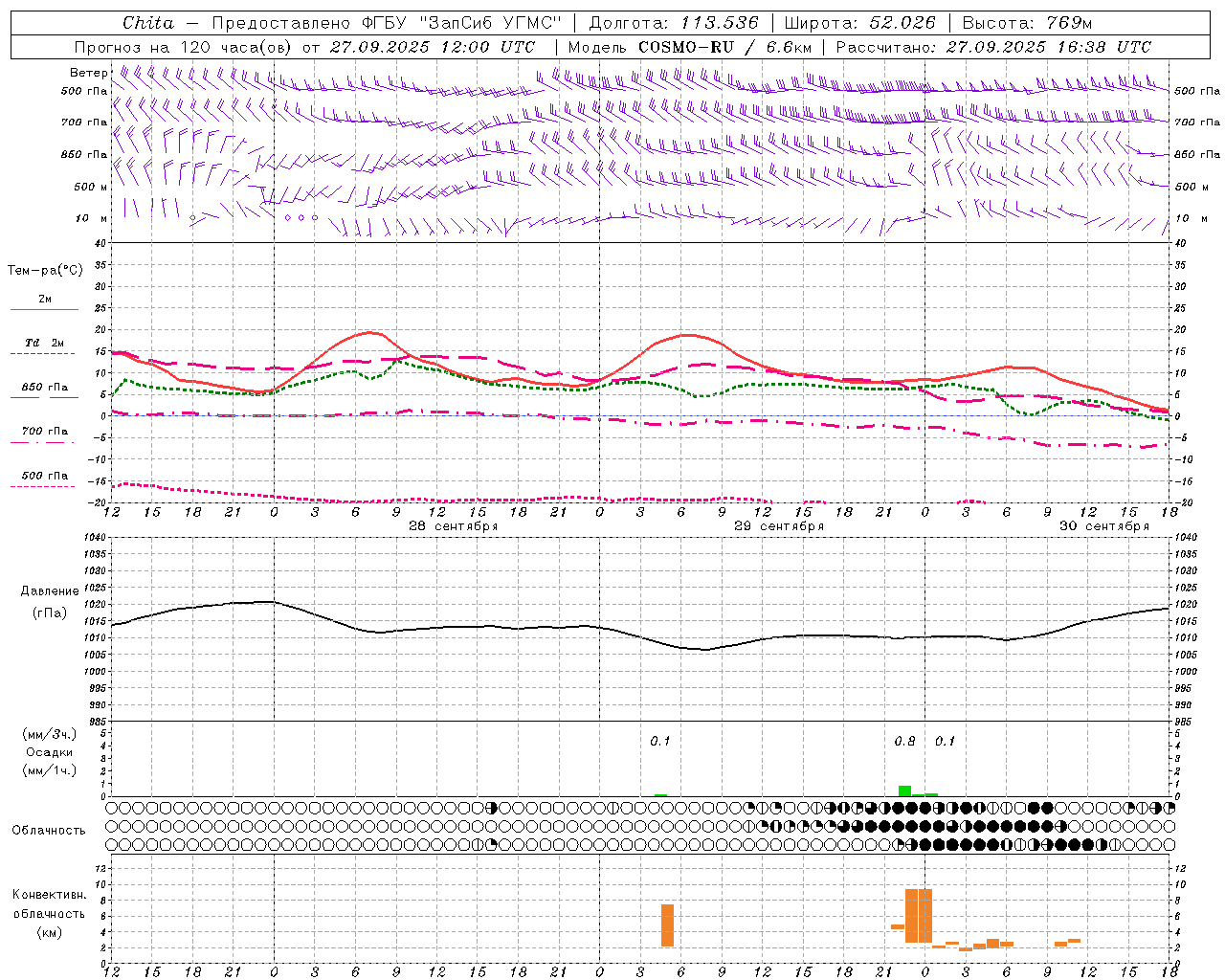
Task: Click the Прогноз на 120 часа(ов) text
Action: click(x=184, y=47)
